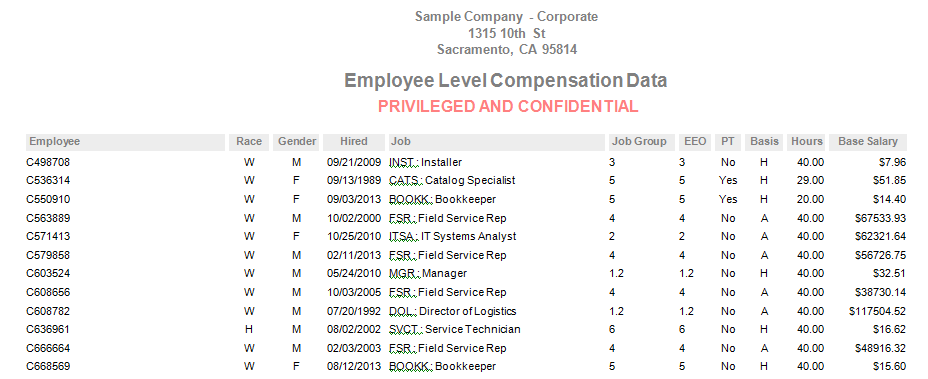Click the Sample Company - Corporate heading
Image resolution: width=928 pixels, height=379 pixels.
click(507, 17)
